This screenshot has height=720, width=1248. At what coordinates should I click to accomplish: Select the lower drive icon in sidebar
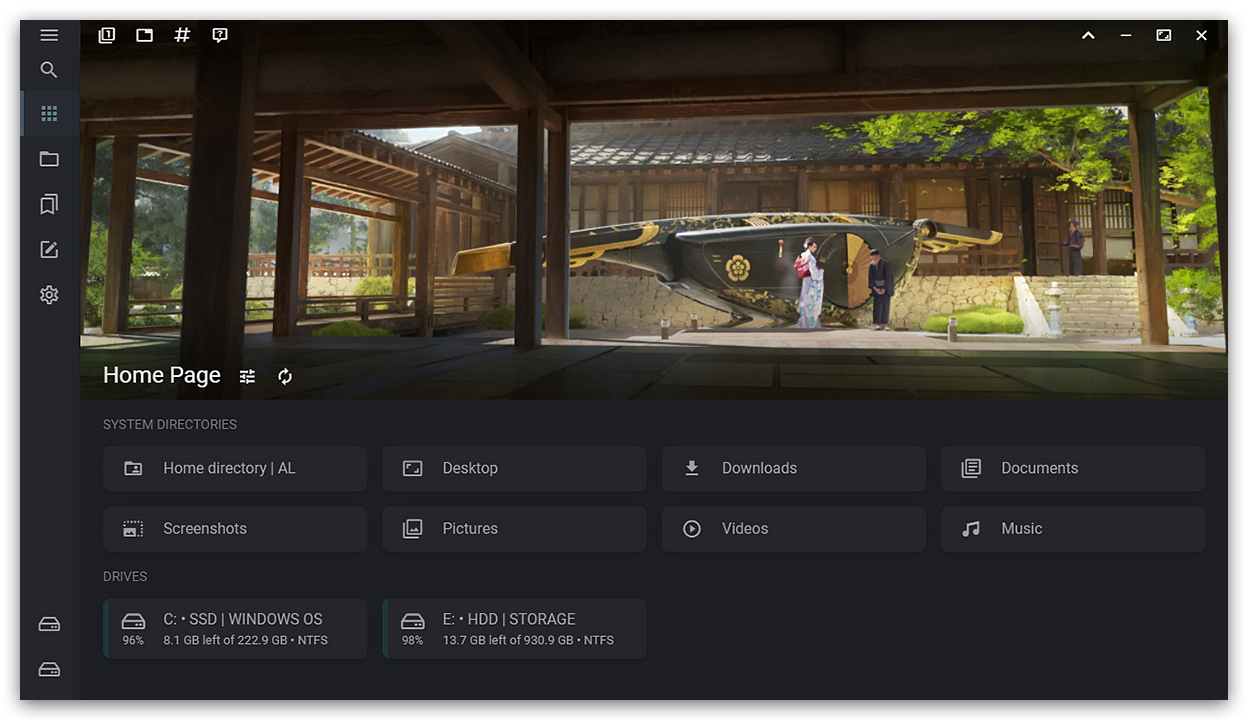[x=49, y=670]
